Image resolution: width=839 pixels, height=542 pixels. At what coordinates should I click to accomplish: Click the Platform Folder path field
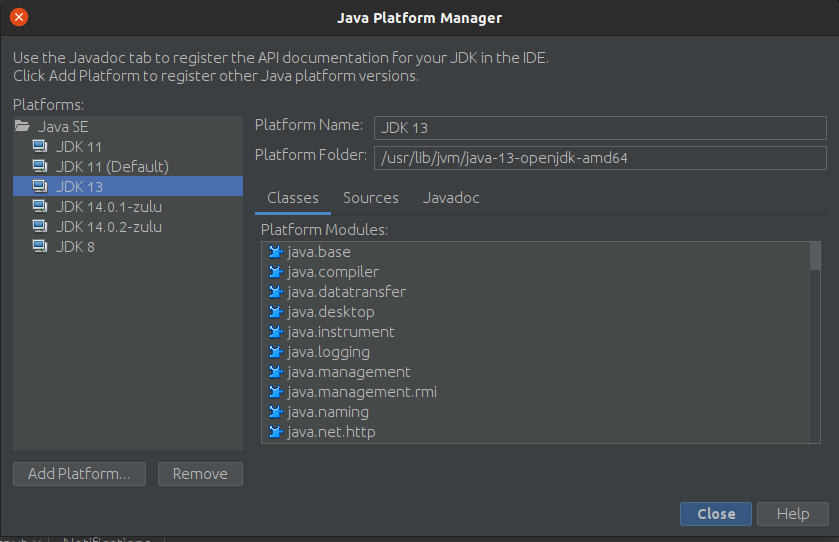click(x=600, y=158)
